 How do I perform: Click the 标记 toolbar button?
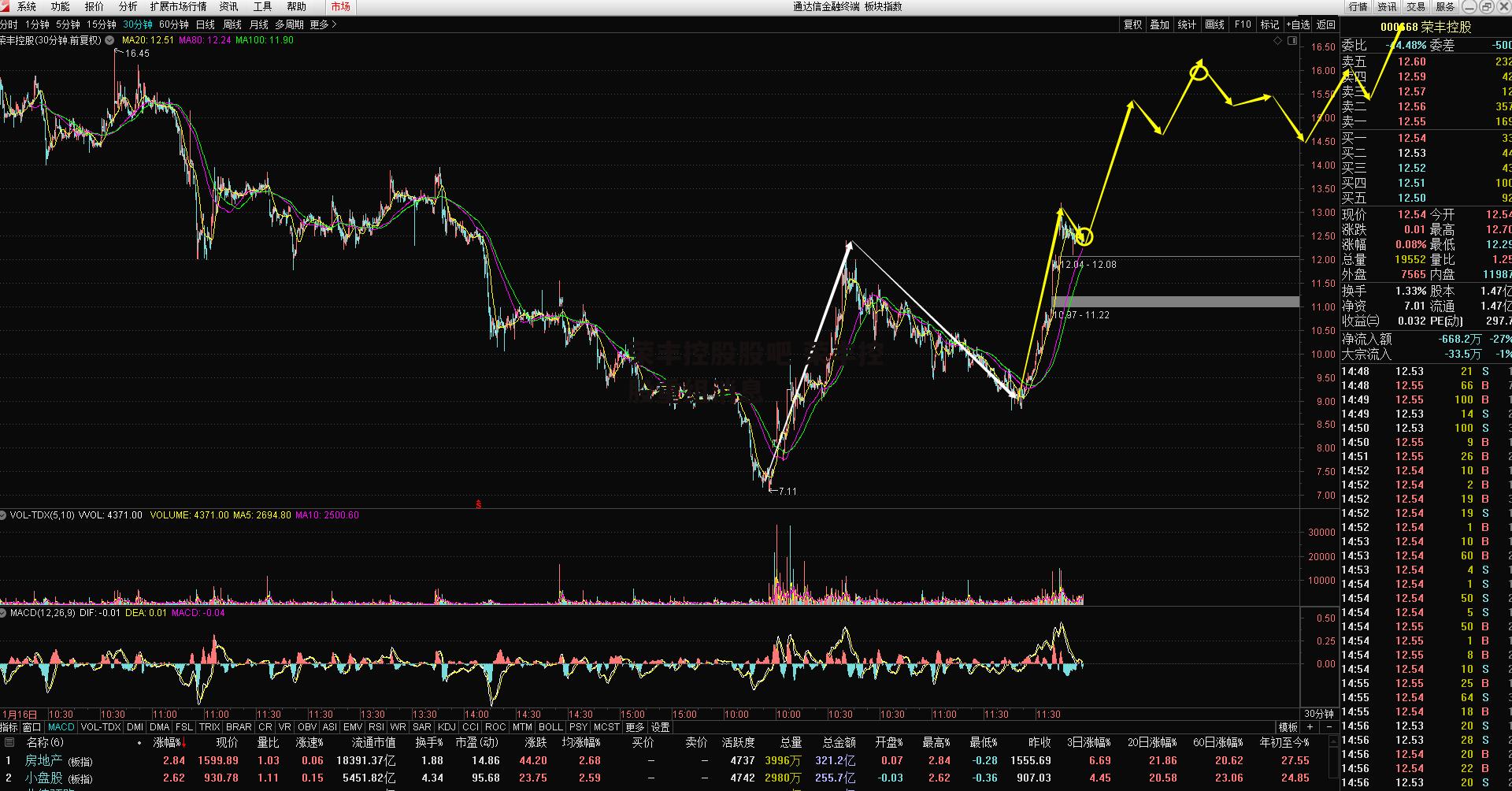[x=1269, y=24]
